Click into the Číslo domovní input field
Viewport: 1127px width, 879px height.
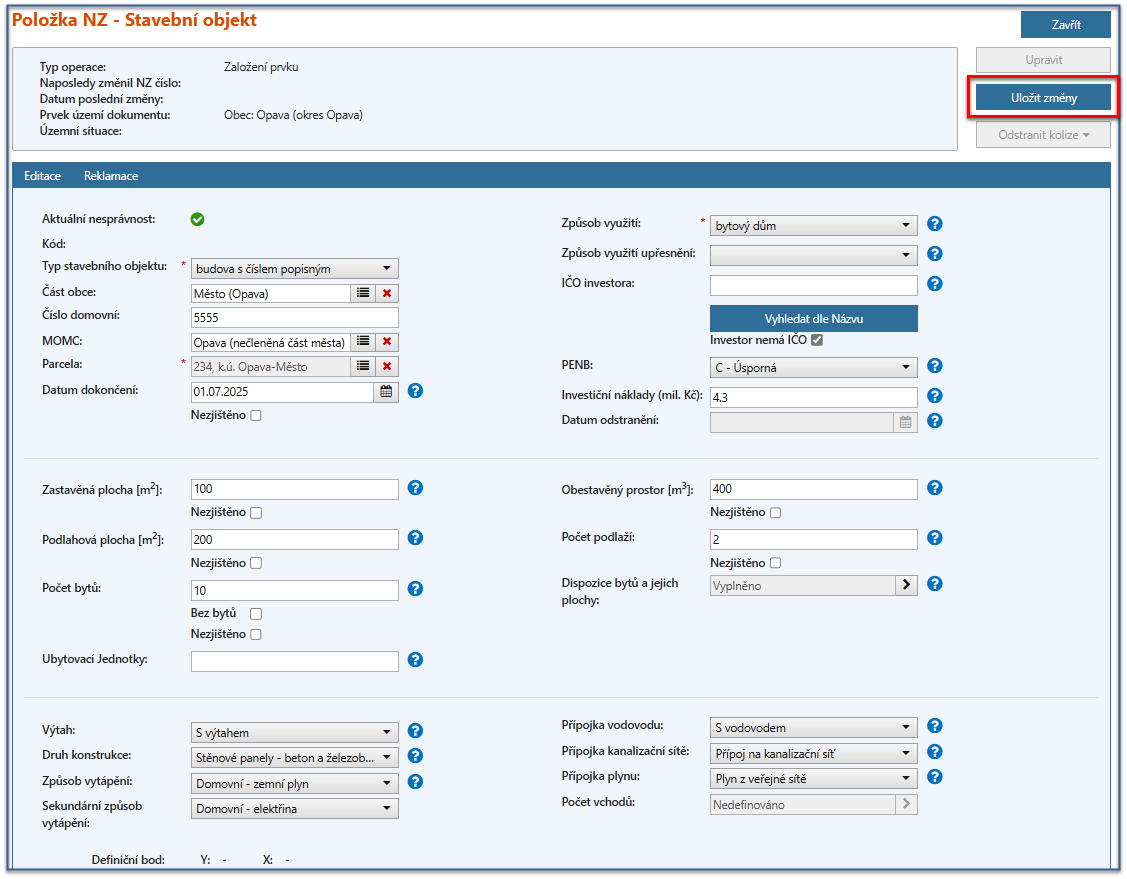(294, 318)
